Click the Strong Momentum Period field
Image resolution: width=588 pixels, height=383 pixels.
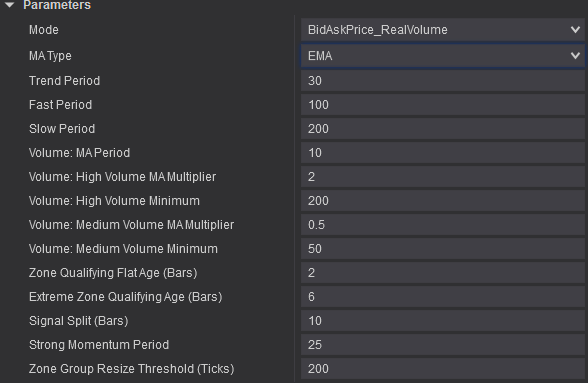(x=442, y=345)
